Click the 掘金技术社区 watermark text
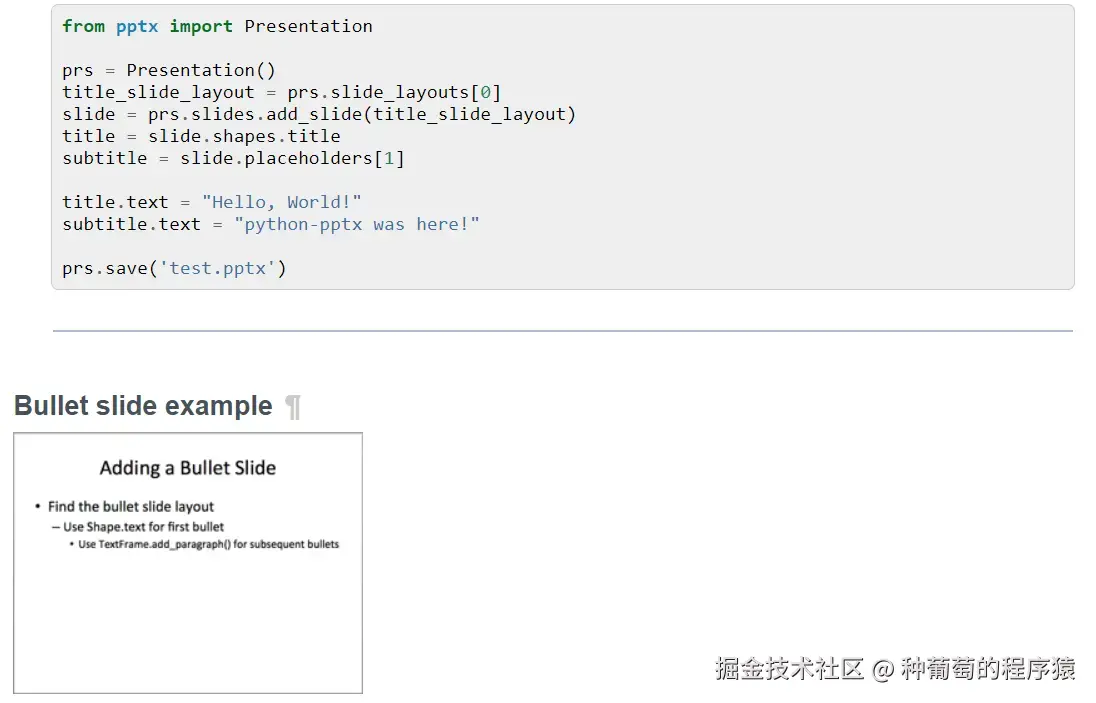Screen dimensions: 1096x703 click(789, 669)
